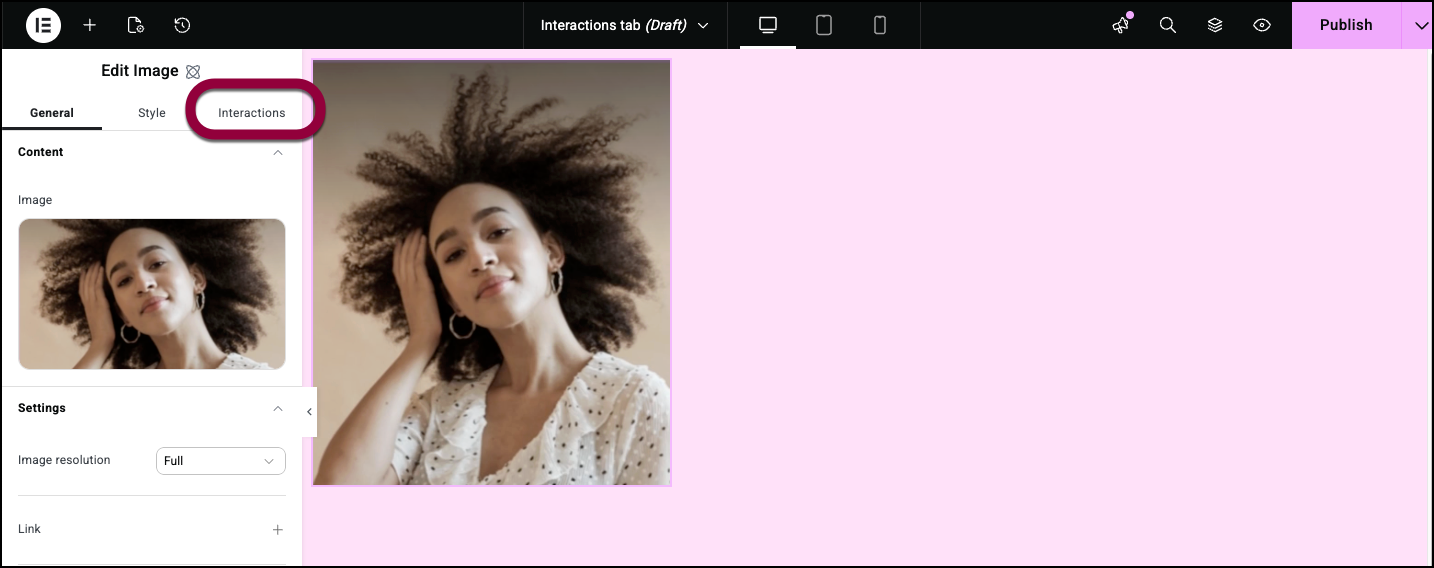Click the Publish button
1434x568 pixels.
pyautogui.click(x=1345, y=25)
